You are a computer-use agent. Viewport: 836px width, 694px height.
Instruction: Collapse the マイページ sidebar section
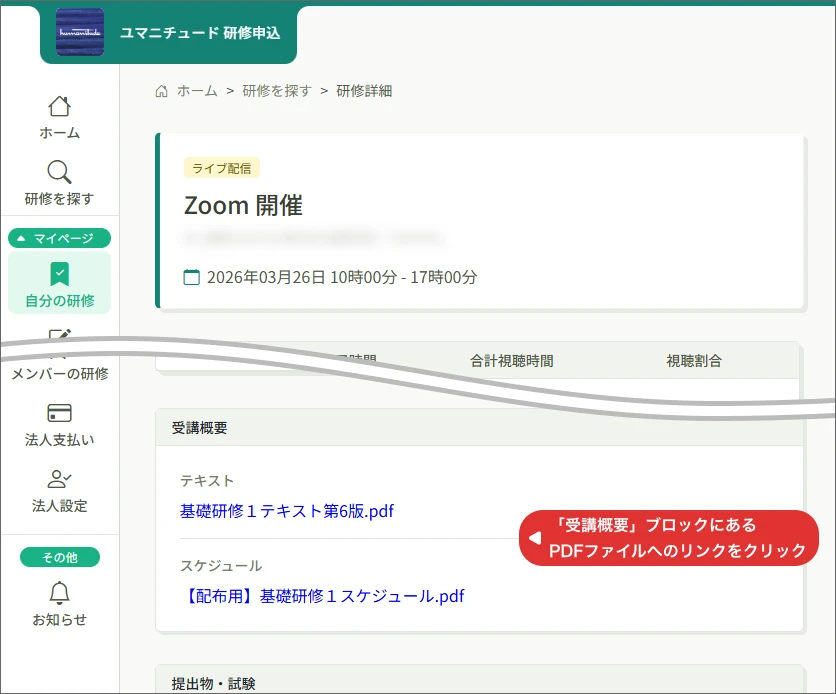click(59, 238)
